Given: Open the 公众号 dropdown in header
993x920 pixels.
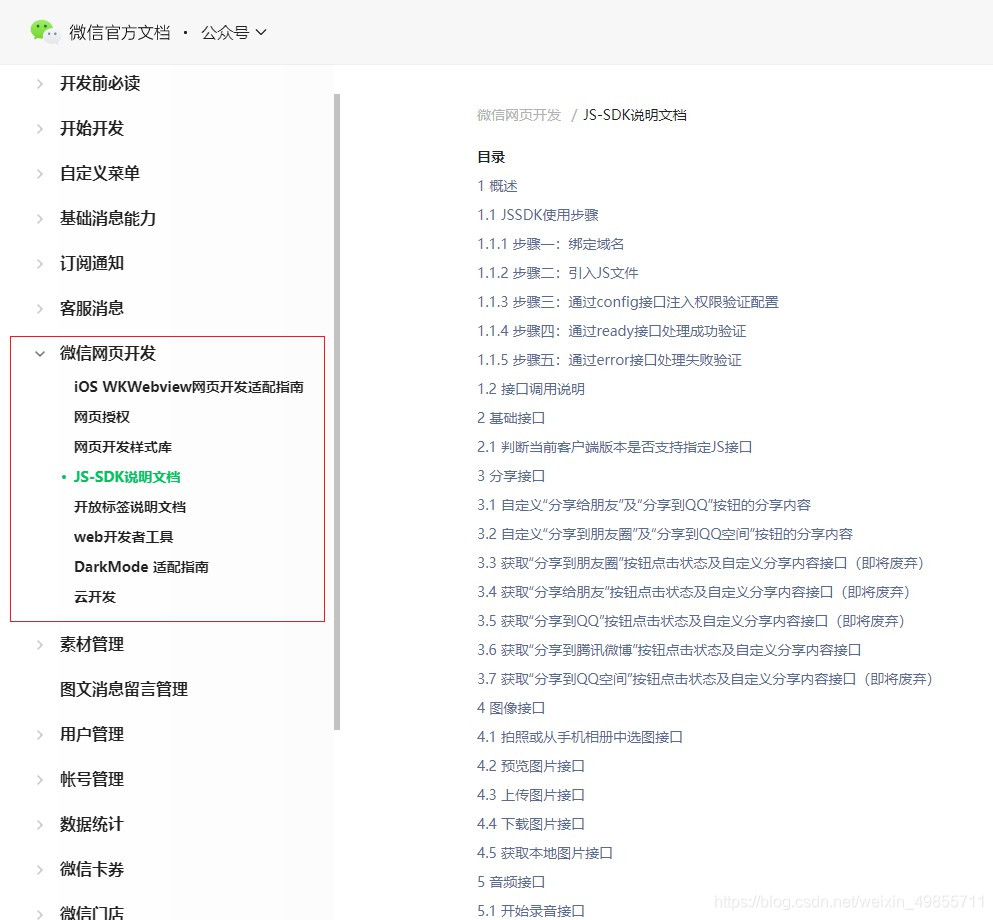Looking at the screenshot, I should click(x=234, y=32).
